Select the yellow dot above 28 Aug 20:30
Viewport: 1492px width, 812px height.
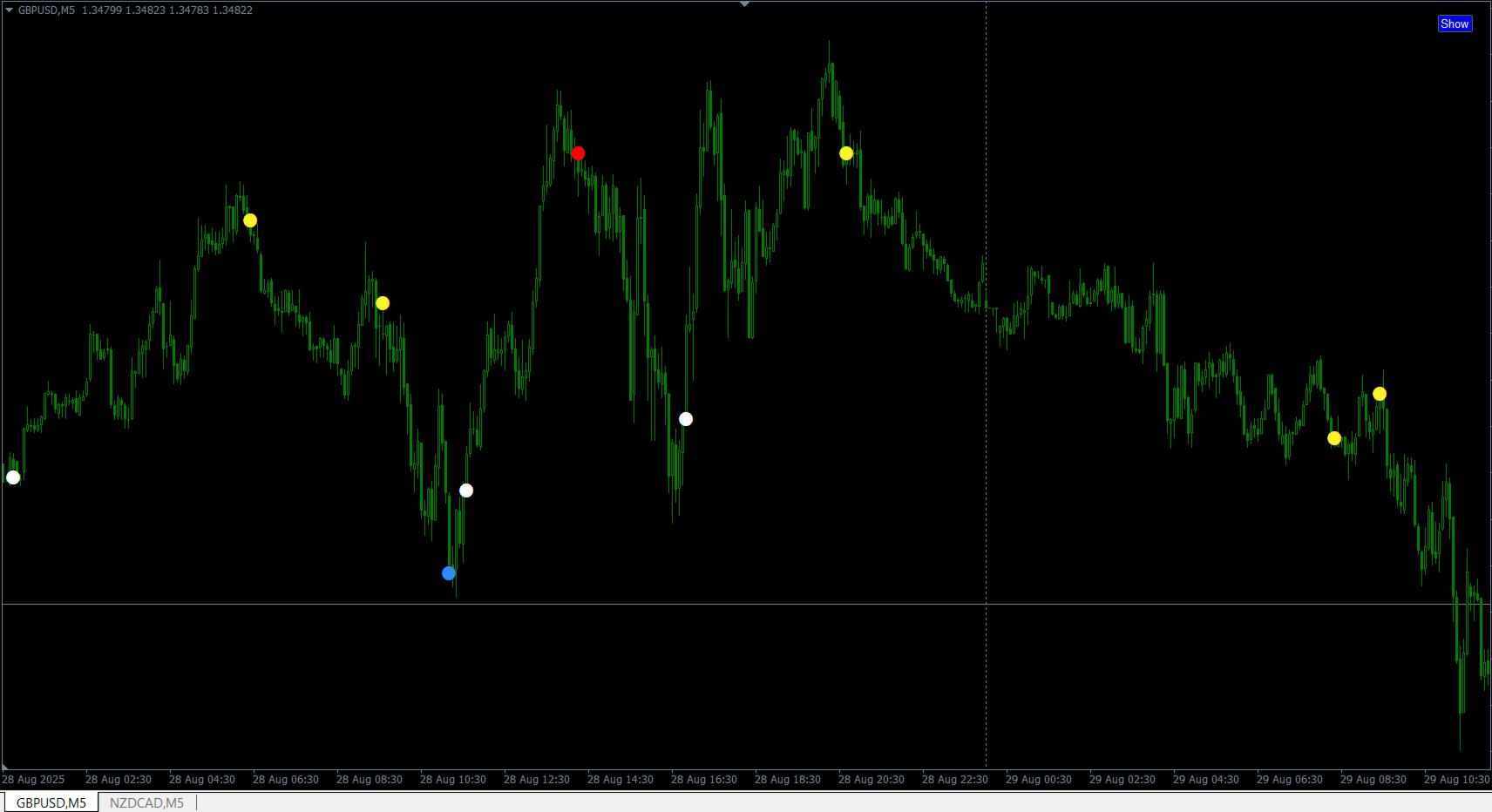coord(846,153)
